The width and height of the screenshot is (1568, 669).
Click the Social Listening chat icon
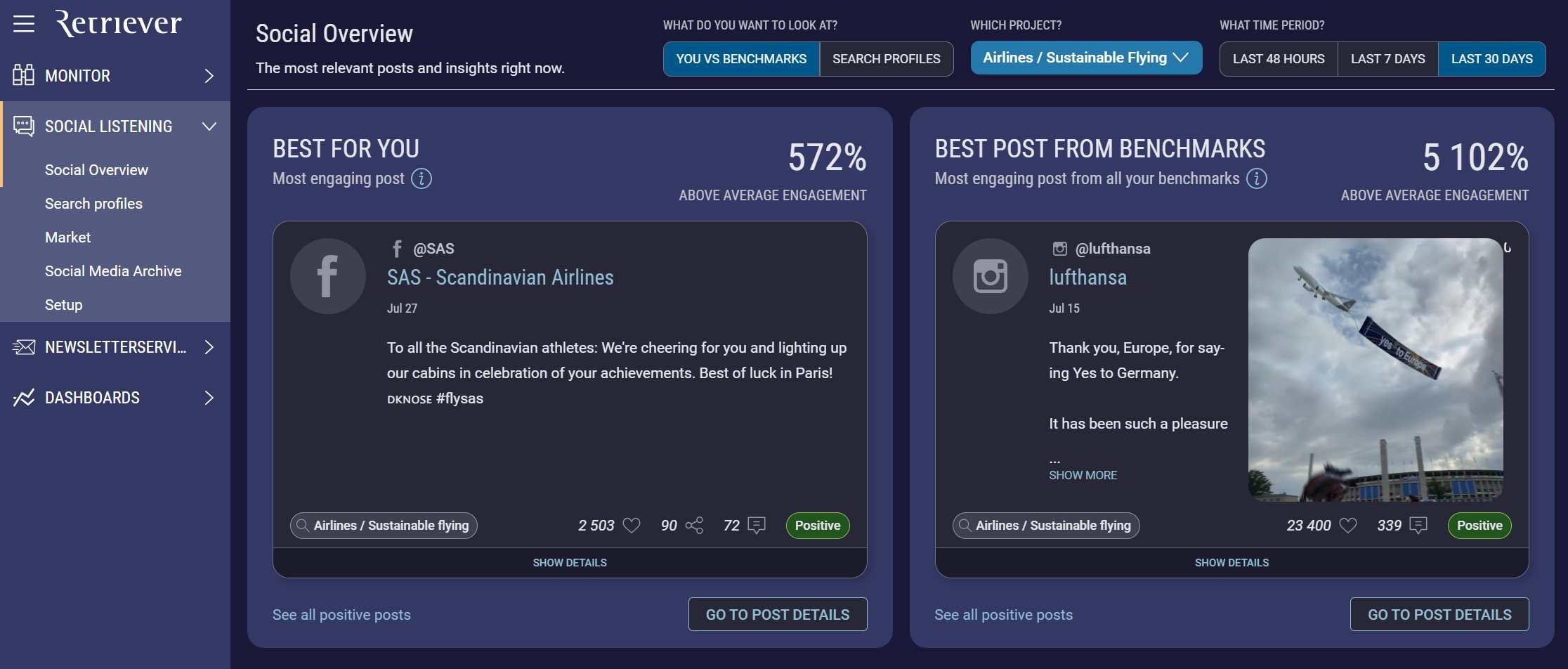(23, 126)
